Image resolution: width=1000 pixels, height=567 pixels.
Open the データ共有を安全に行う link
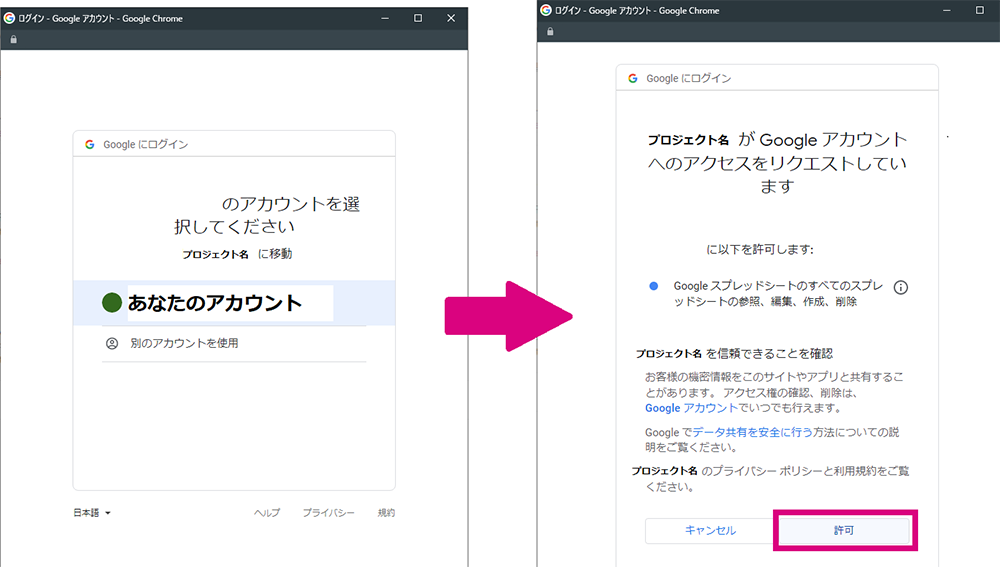tap(753, 432)
